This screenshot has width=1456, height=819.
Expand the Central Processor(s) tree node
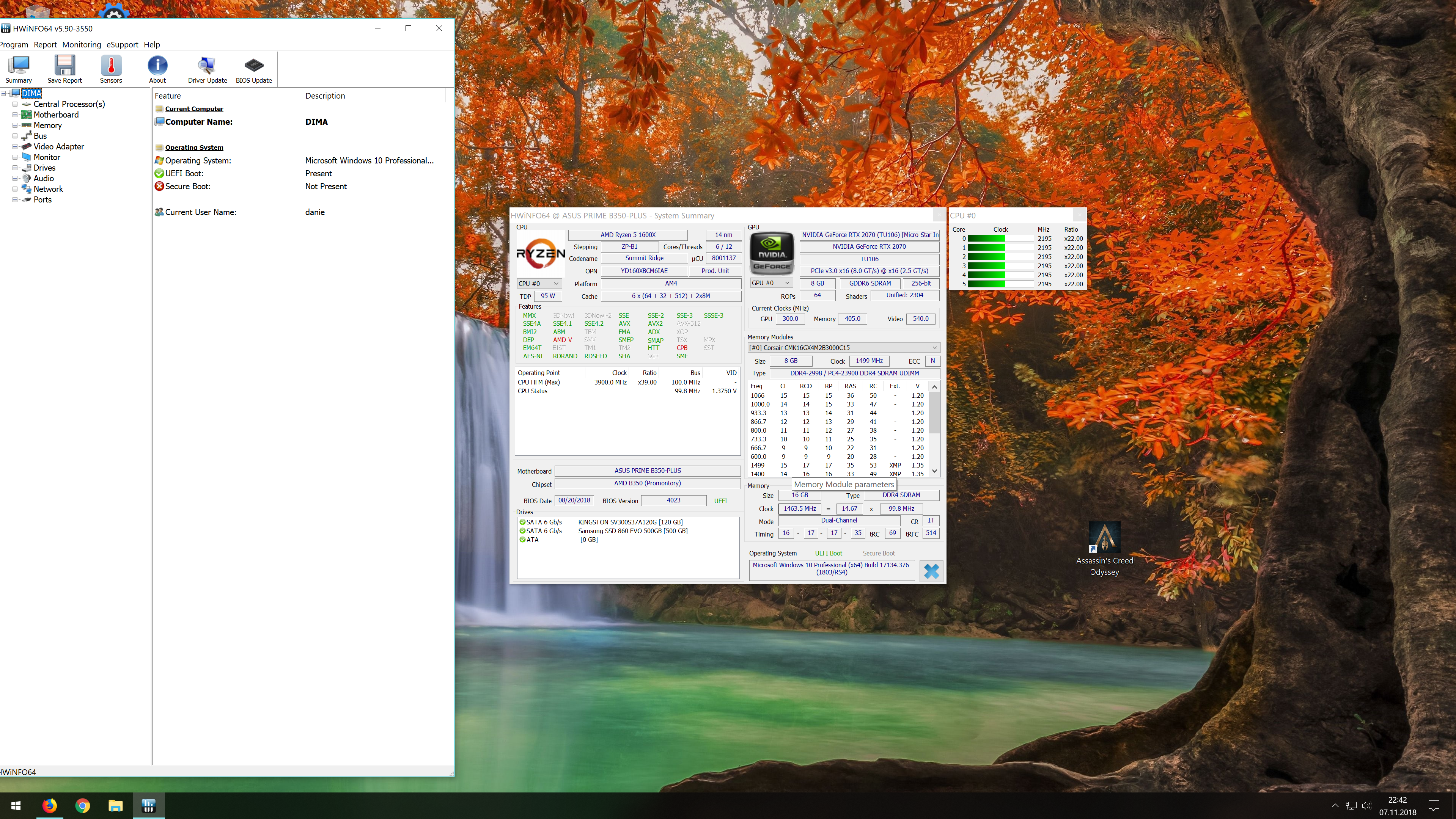[15, 104]
